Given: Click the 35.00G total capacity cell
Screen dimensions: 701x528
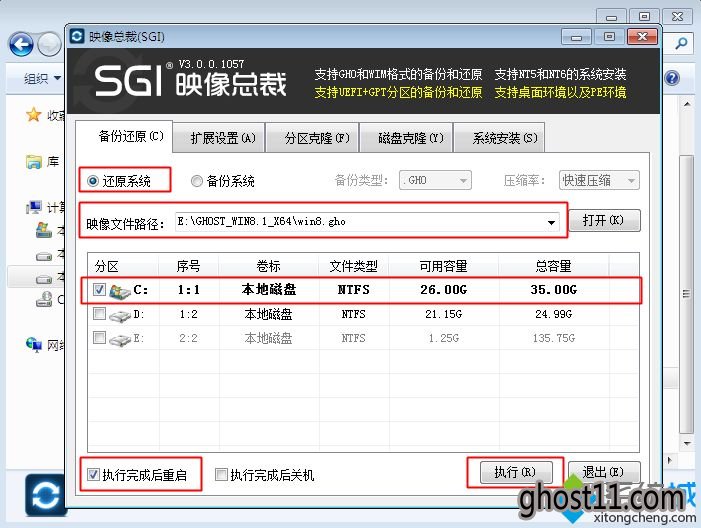Looking at the screenshot, I should 553,290.
